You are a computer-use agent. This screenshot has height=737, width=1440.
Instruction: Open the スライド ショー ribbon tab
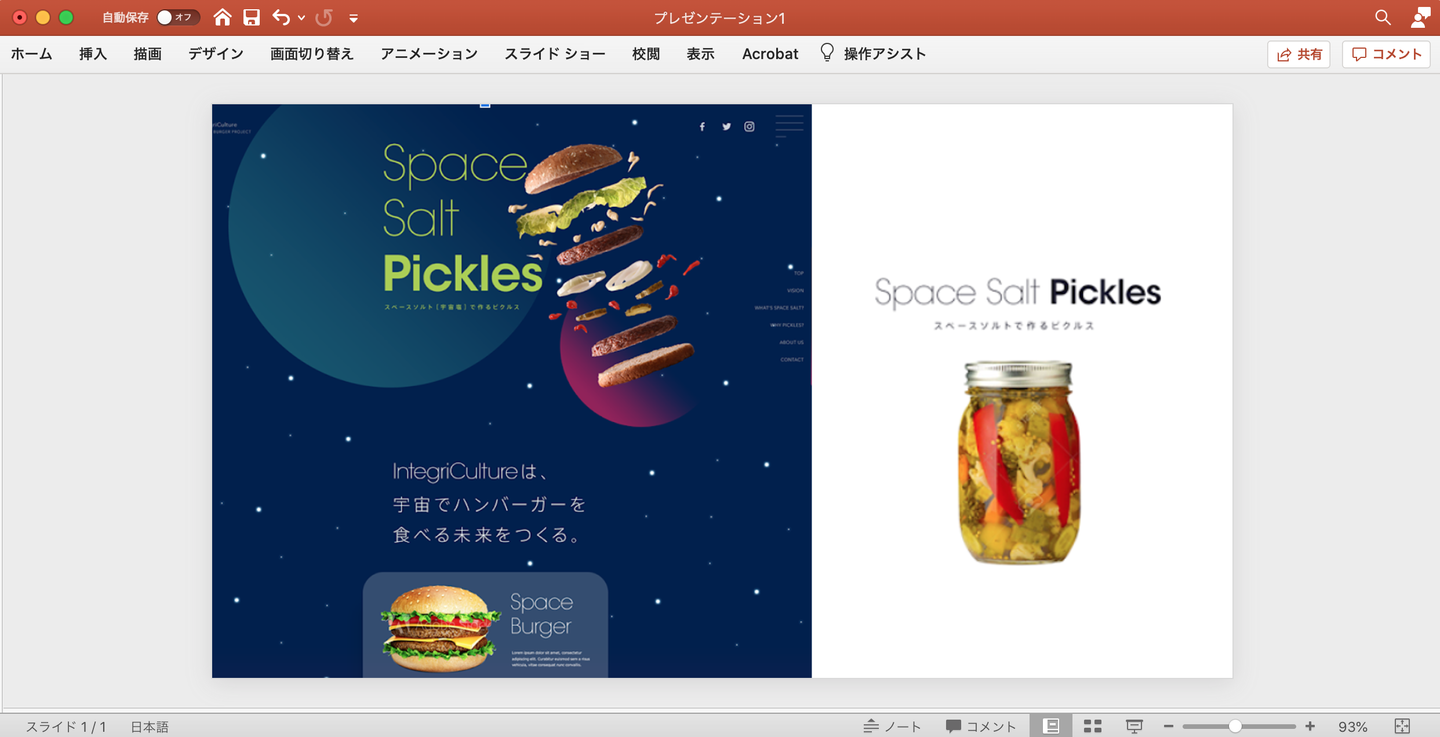[x=555, y=54]
